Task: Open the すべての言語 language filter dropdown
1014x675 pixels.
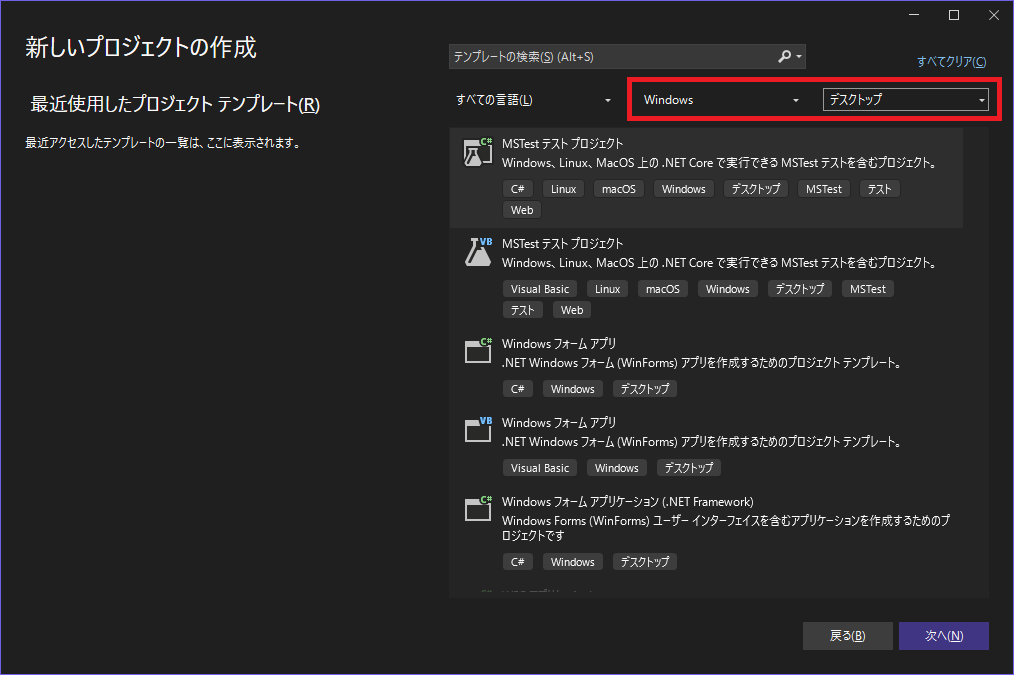Action: coord(533,100)
